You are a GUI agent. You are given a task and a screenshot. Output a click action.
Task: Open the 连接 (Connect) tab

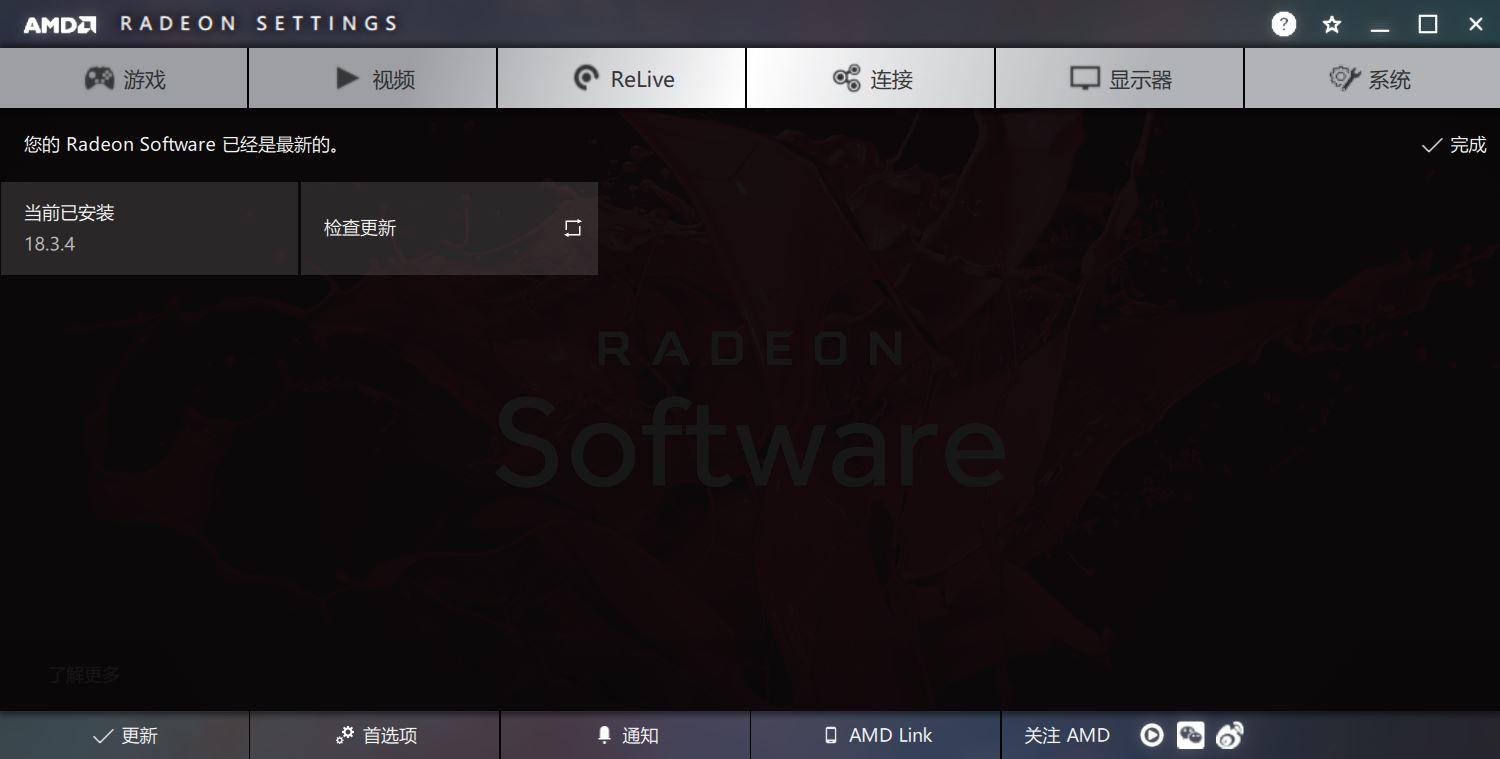click(x=871, y=78)
